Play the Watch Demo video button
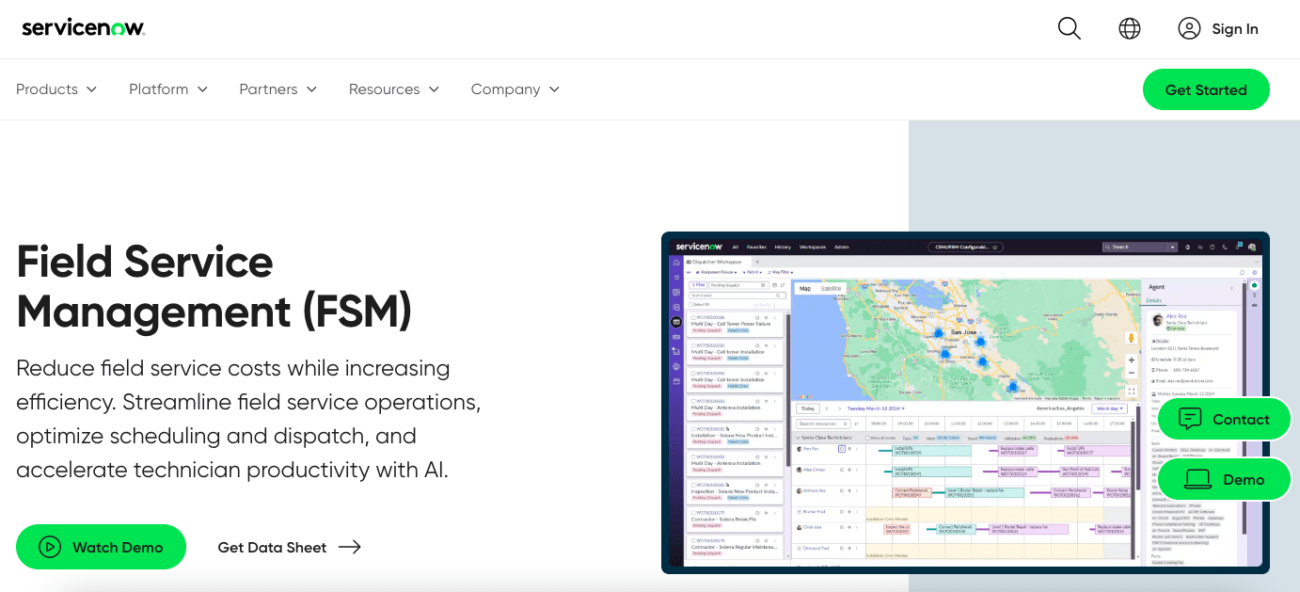This screenshot has width=1300, height=592. click(x=101, y=547)
